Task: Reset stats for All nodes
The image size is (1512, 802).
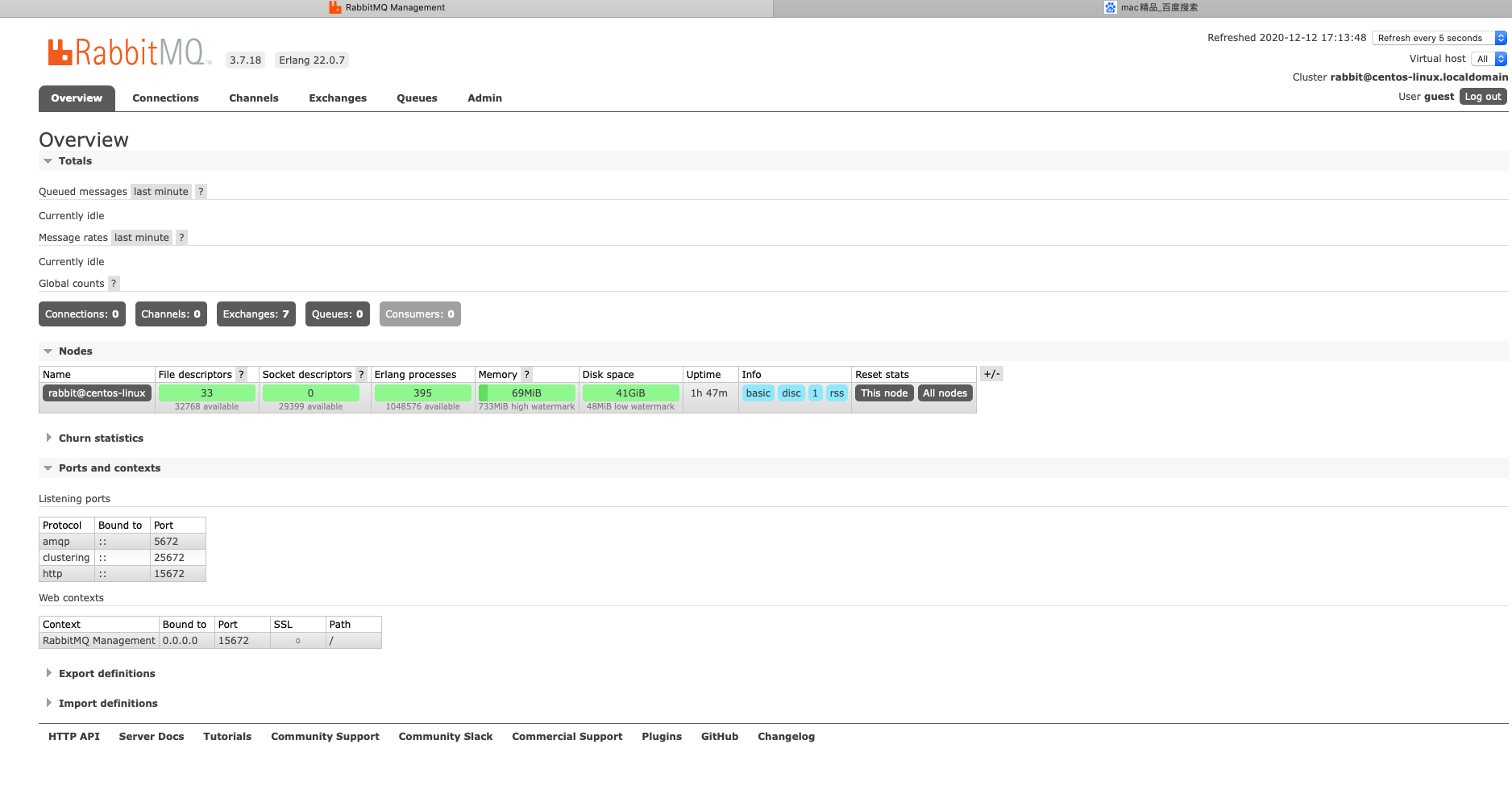Action: point(945,393)
